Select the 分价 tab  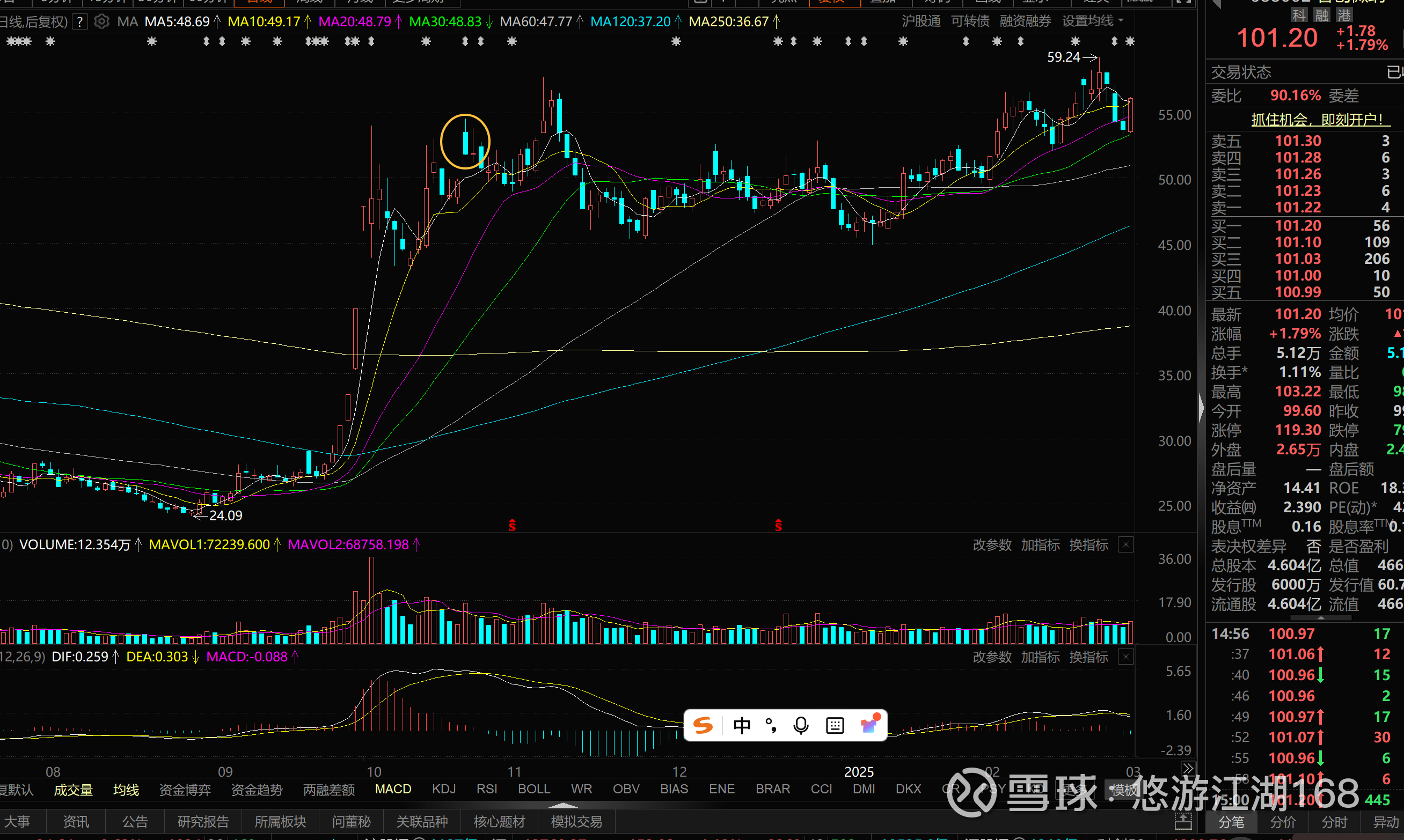click(x=1283, y=822)
